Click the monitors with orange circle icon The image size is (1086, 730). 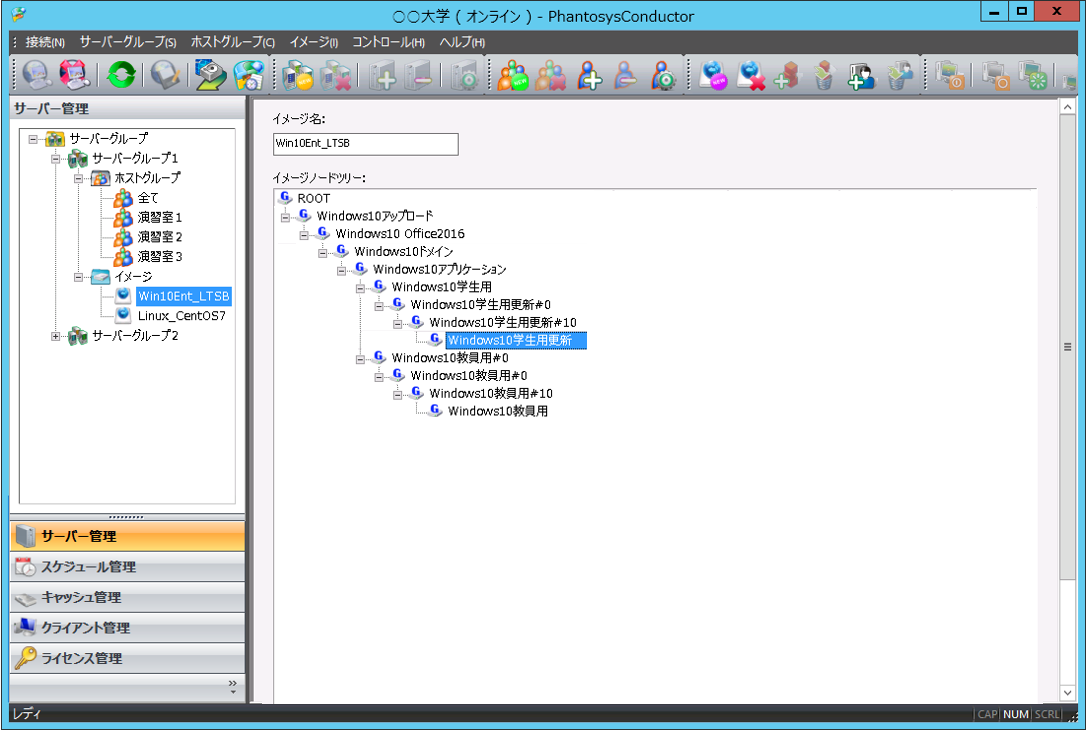996,75
